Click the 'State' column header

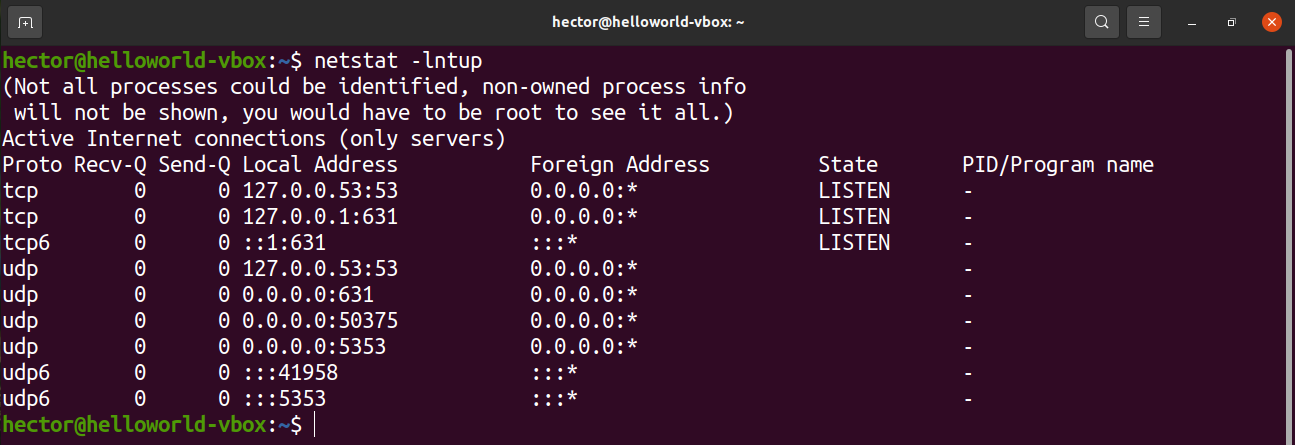click(x=848, y=165)
